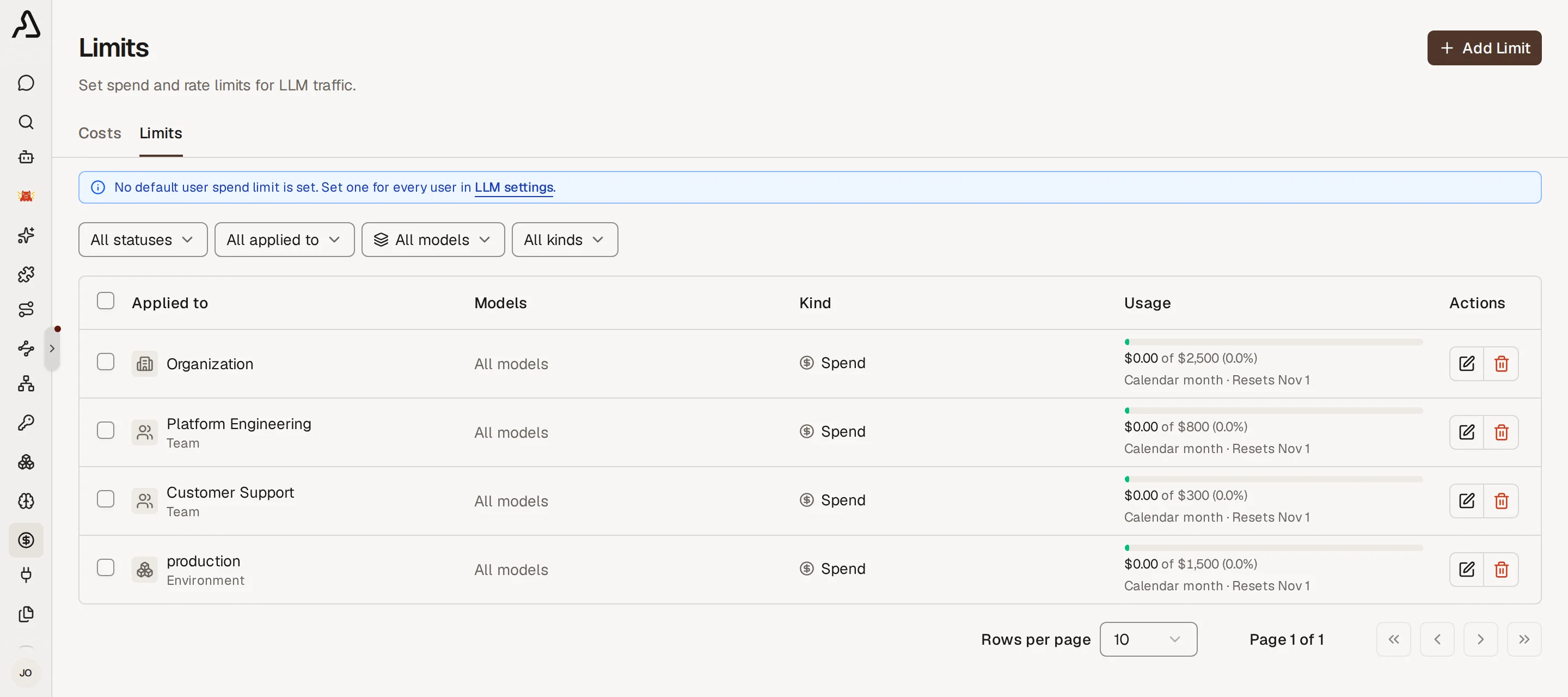Click the Platform Engineering usage progress bar

click(1273, 411)
